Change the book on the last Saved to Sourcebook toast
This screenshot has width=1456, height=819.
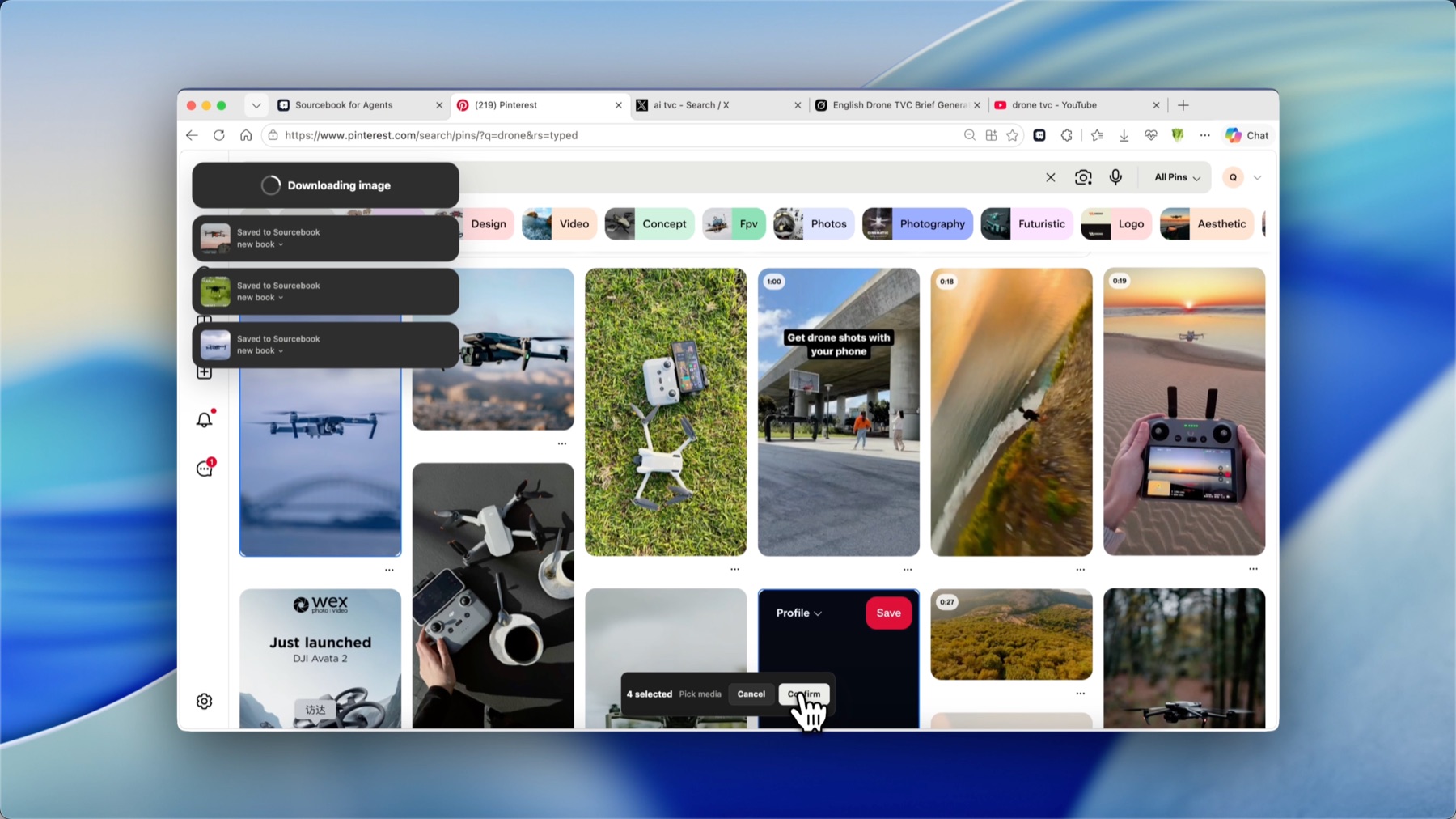(x=260, y=351)
